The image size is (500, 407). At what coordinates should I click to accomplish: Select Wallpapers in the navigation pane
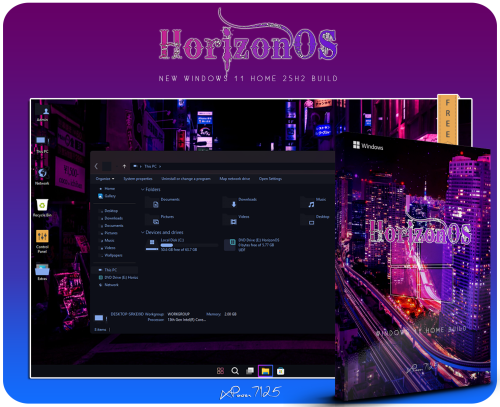coord(112,255)
